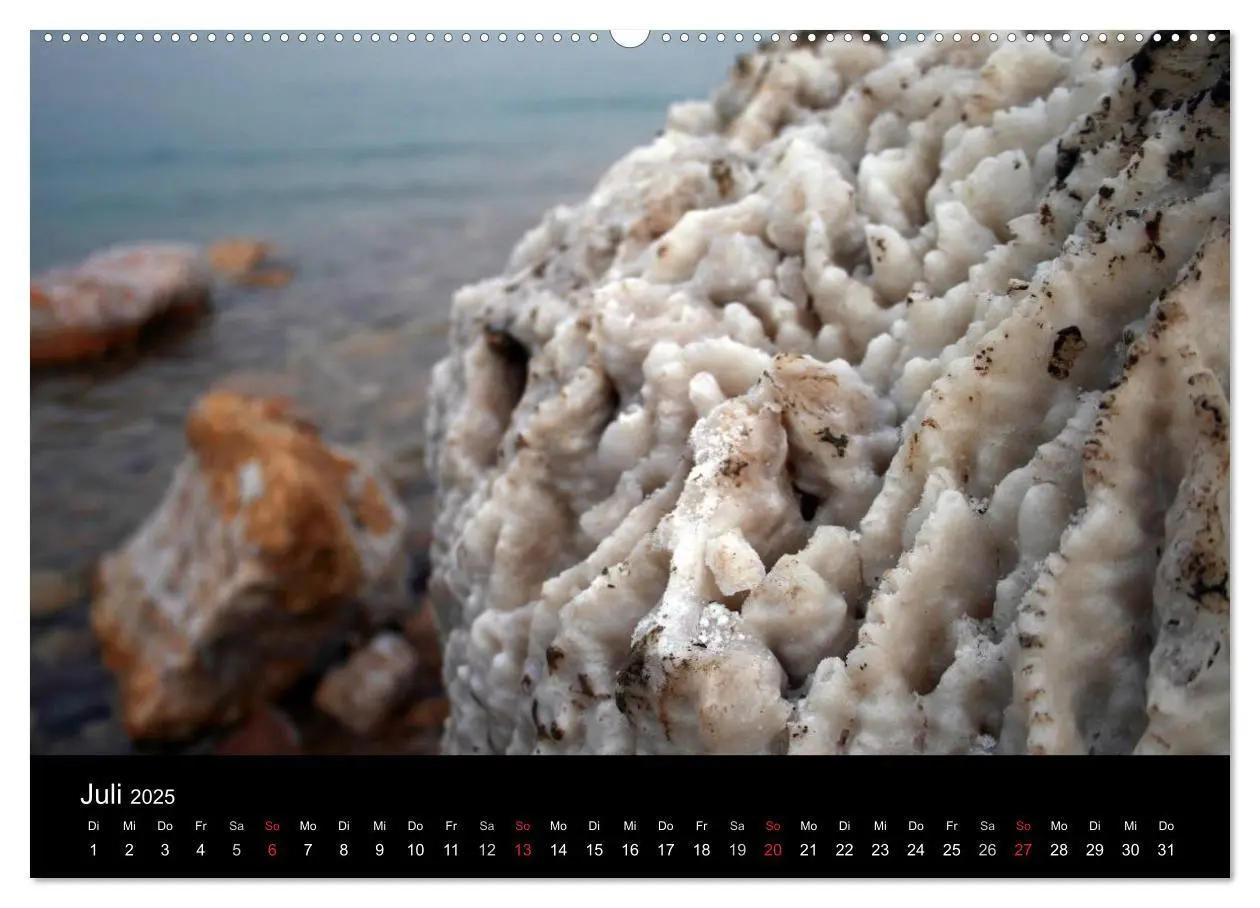The height and width of the screenshot is (908, 1260).
Task: Select day 29 in the calendar
Action: pyautogui.click(x=1095, y=850)
